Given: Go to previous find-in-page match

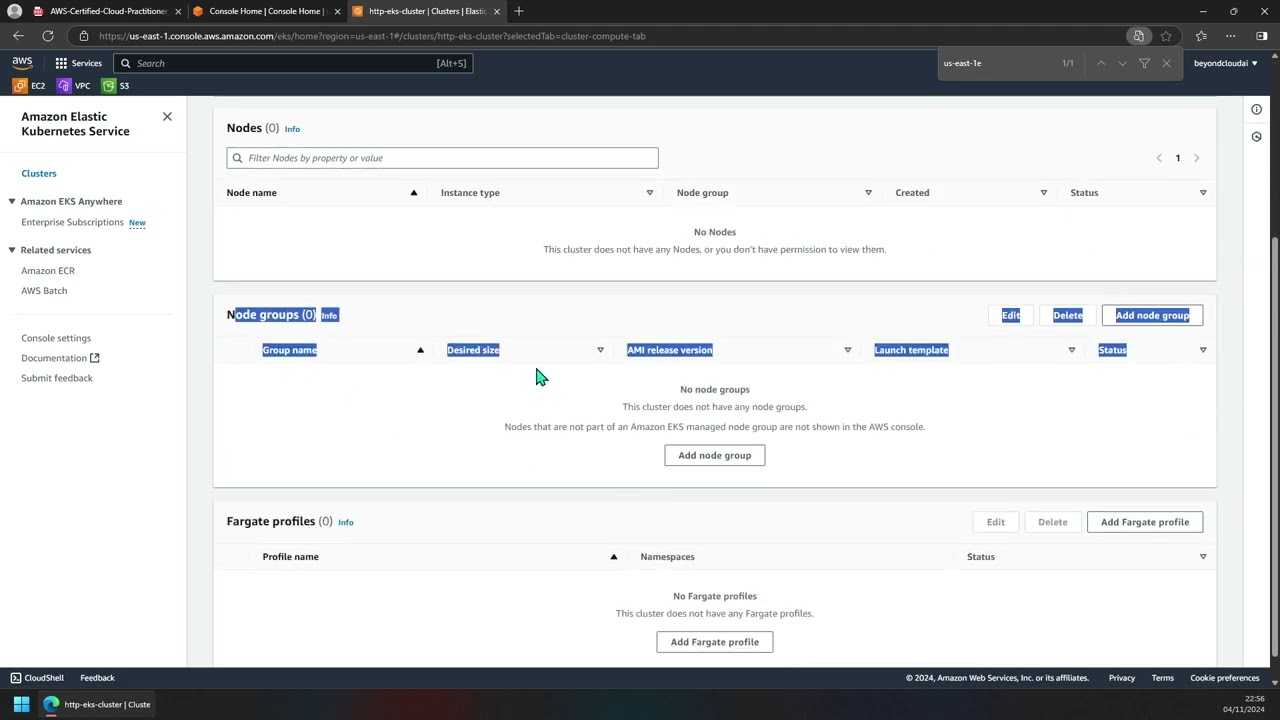Looking at the screenshot, I should pos(1101,63).
